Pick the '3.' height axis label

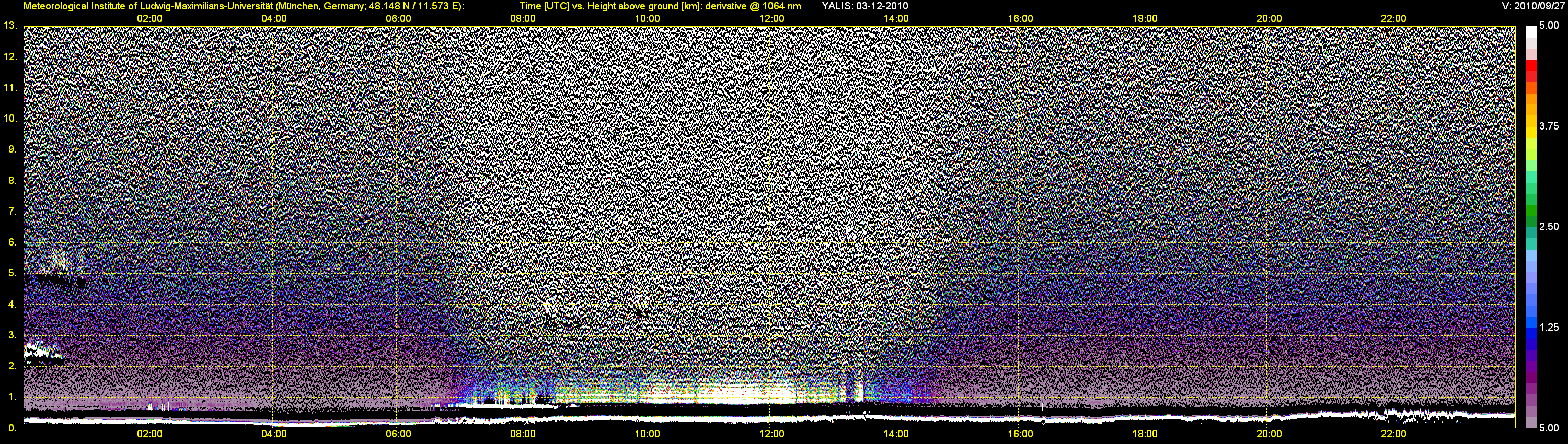[12, 335]
